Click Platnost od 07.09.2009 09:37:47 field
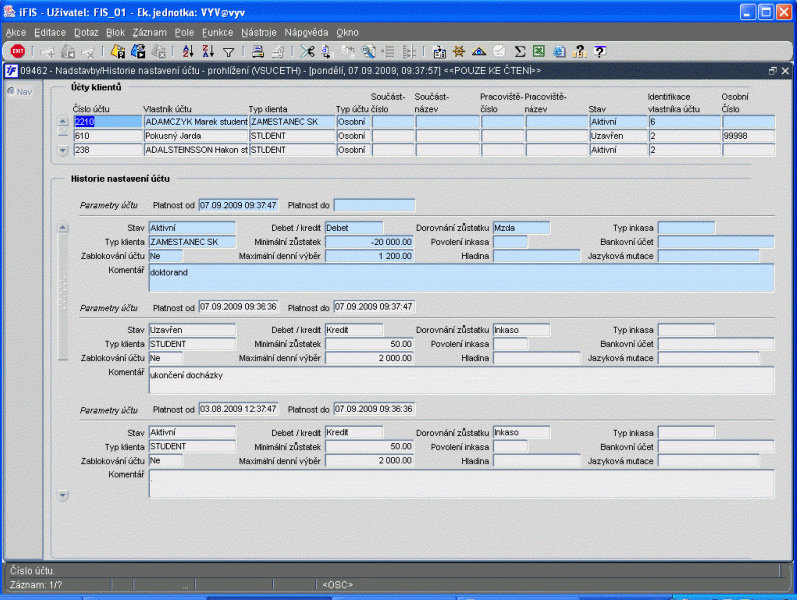Viewport: 797px width, 600px height. click(x=238, y=205)
